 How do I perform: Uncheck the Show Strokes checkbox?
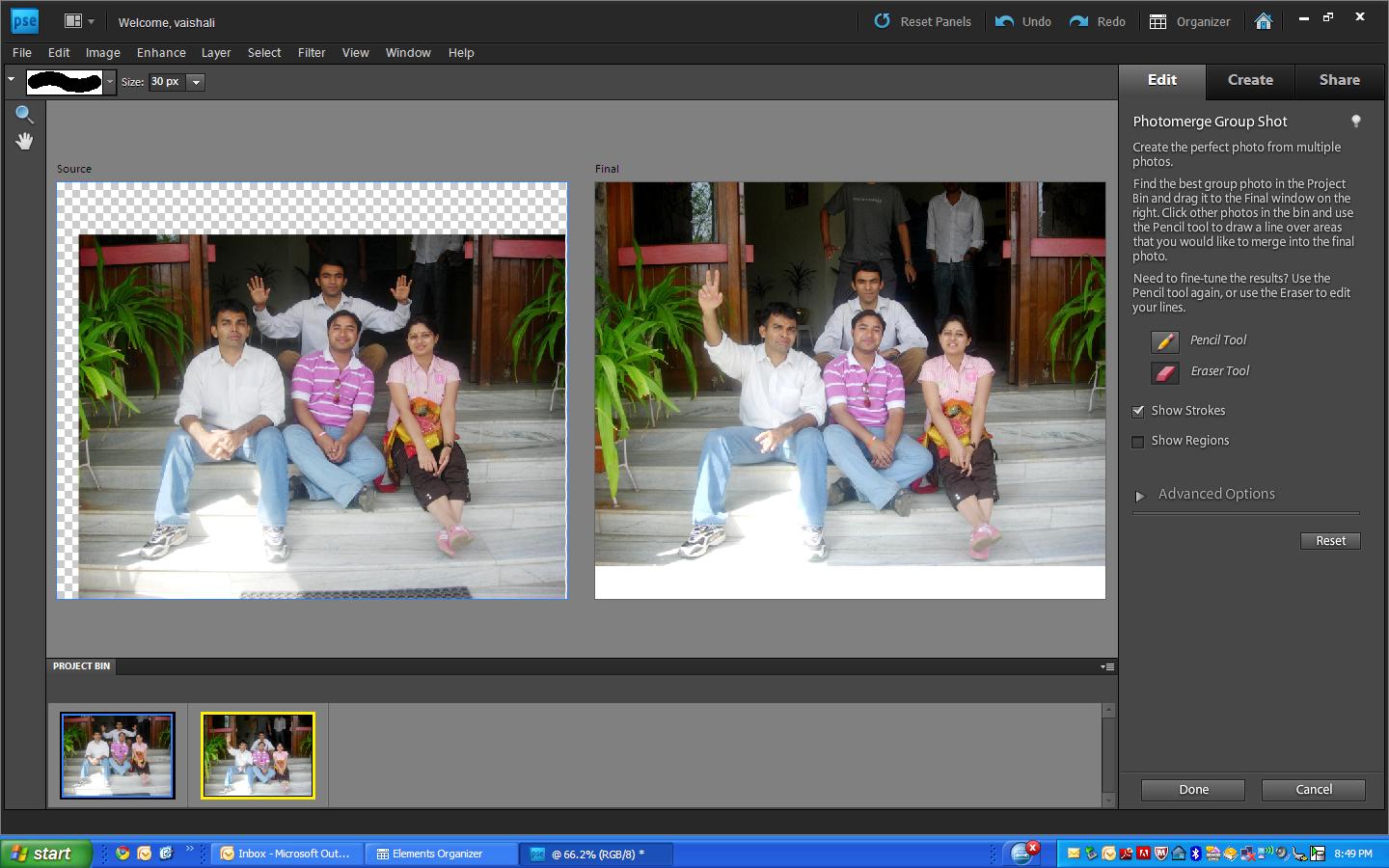pos(1138,411)
